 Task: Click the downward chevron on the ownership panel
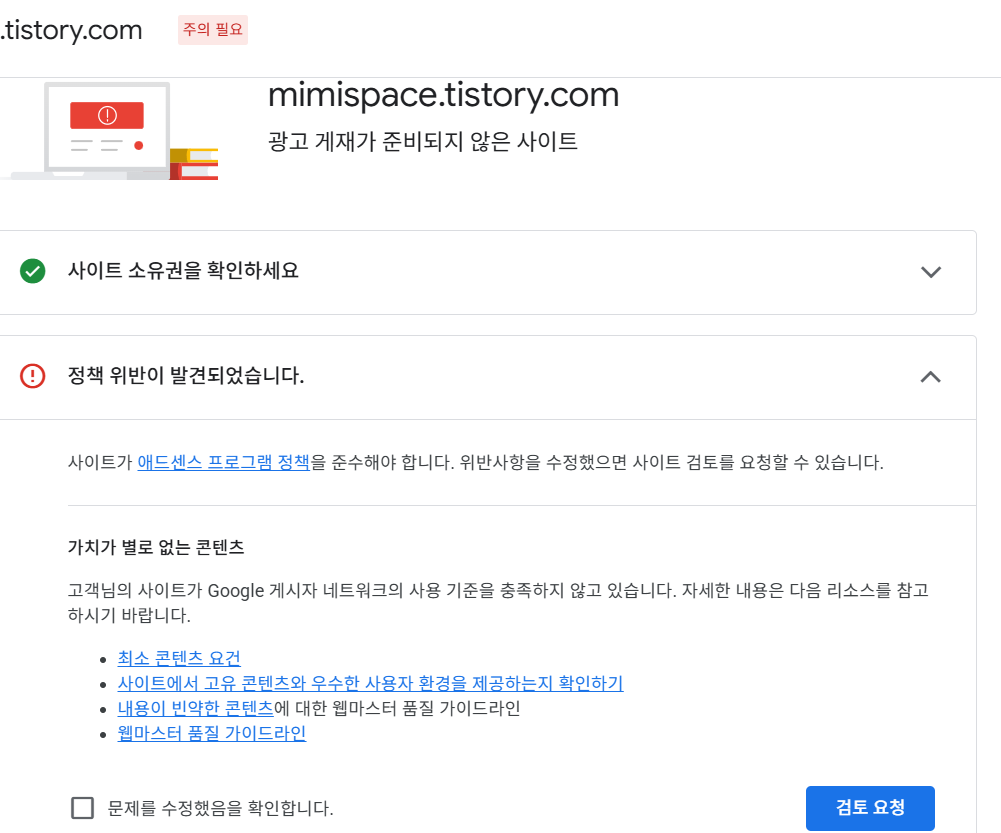point(931,272)
